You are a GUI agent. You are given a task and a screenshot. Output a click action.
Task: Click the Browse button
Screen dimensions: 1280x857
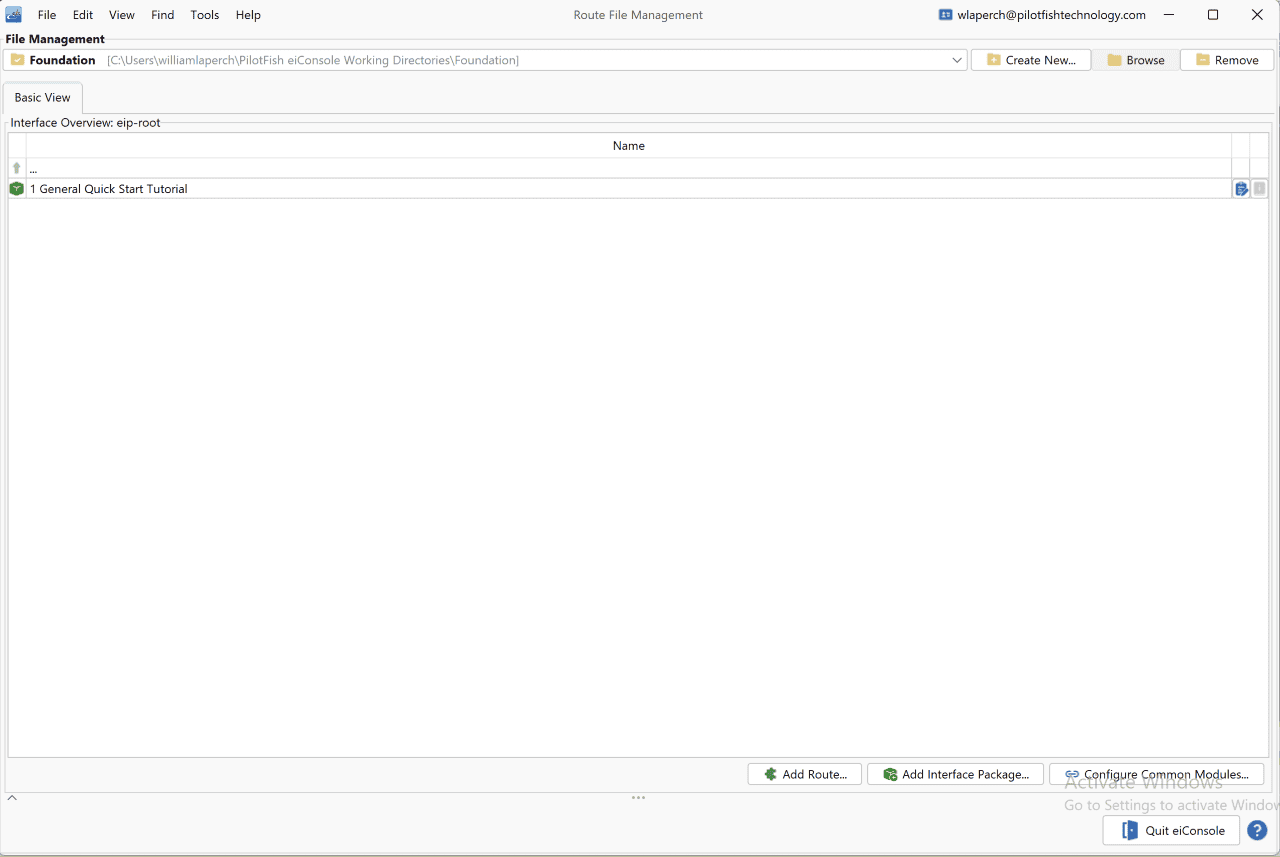point(1135,60)
